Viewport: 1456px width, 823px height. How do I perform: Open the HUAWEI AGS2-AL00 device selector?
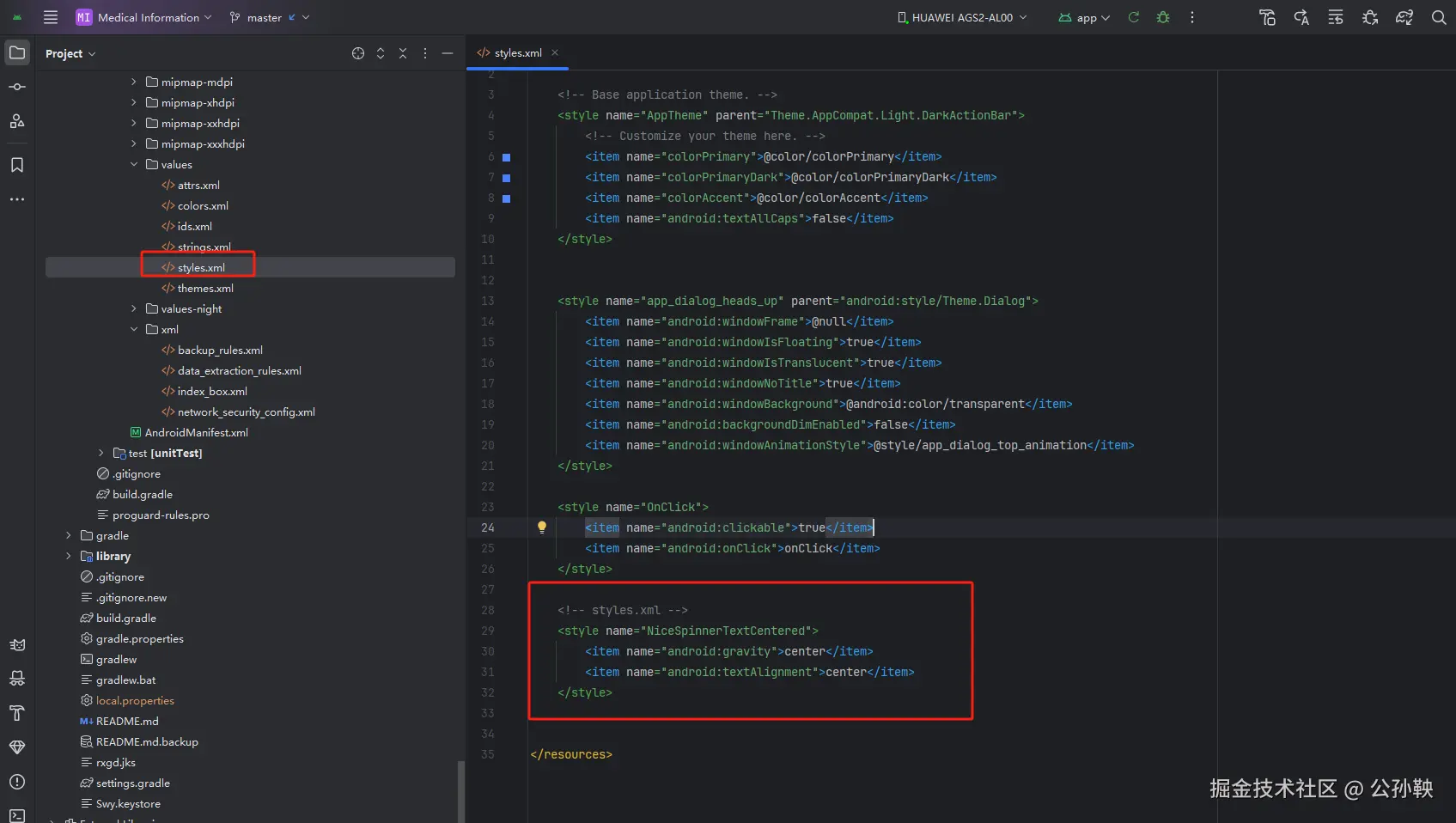click(x=962, y=17)
